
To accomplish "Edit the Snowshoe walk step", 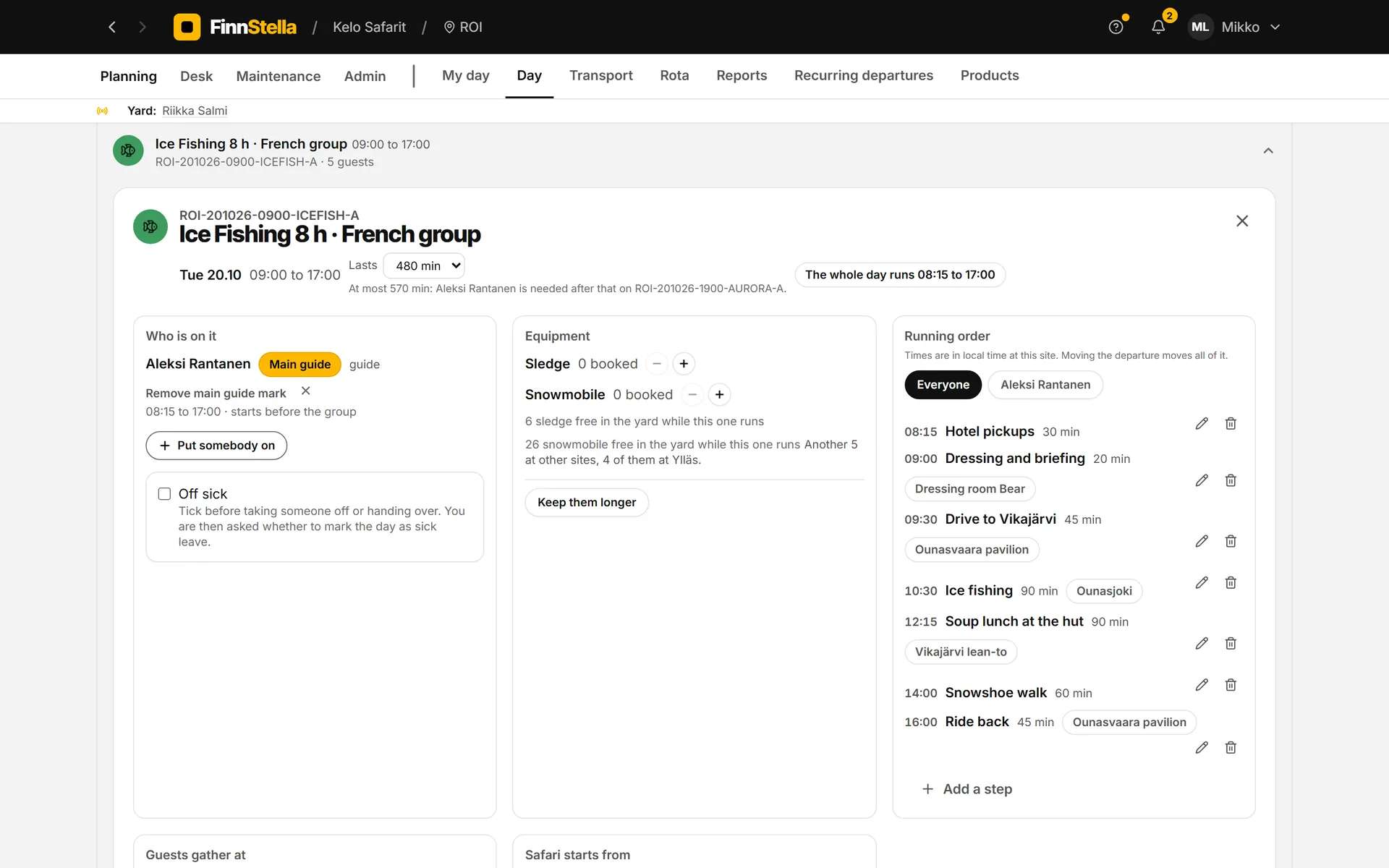I will coord(1202,684).
